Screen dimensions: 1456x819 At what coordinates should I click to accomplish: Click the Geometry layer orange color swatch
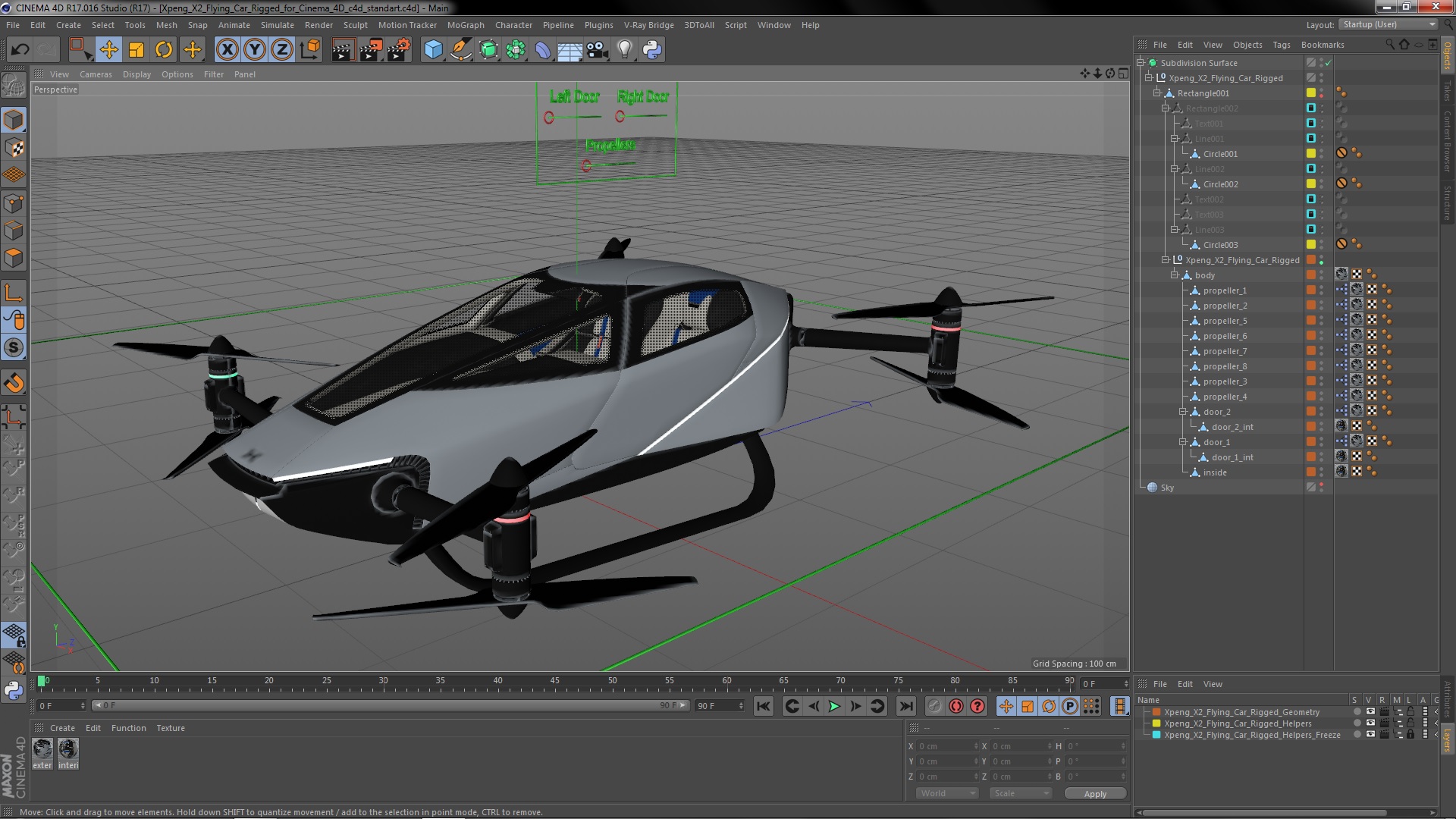pyautogui.click(x=1156, y=712)
